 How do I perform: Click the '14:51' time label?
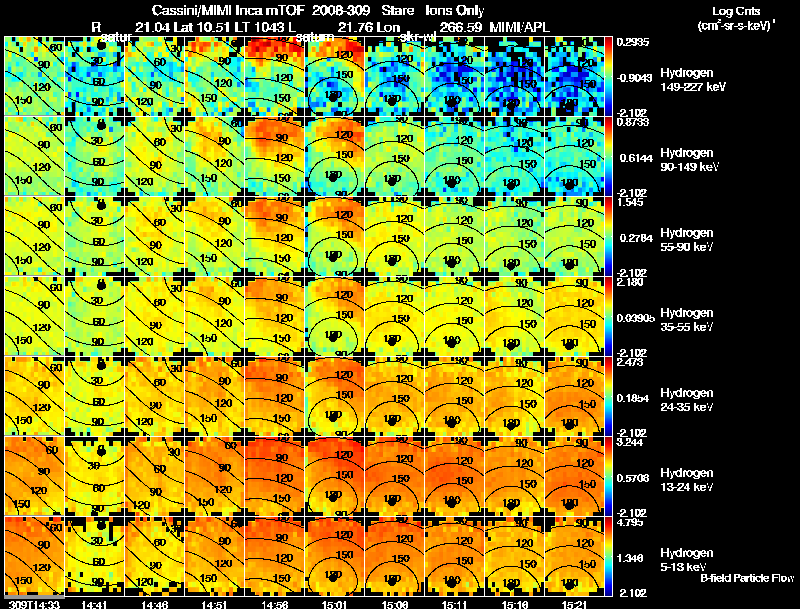tap(214, 605)
